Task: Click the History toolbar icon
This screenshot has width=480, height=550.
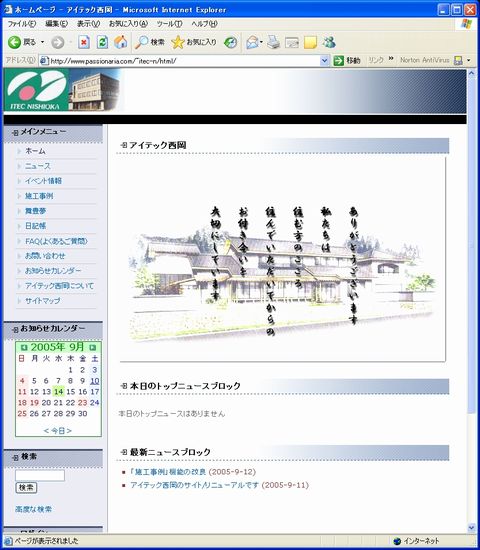Action: (x=231, y=42)
